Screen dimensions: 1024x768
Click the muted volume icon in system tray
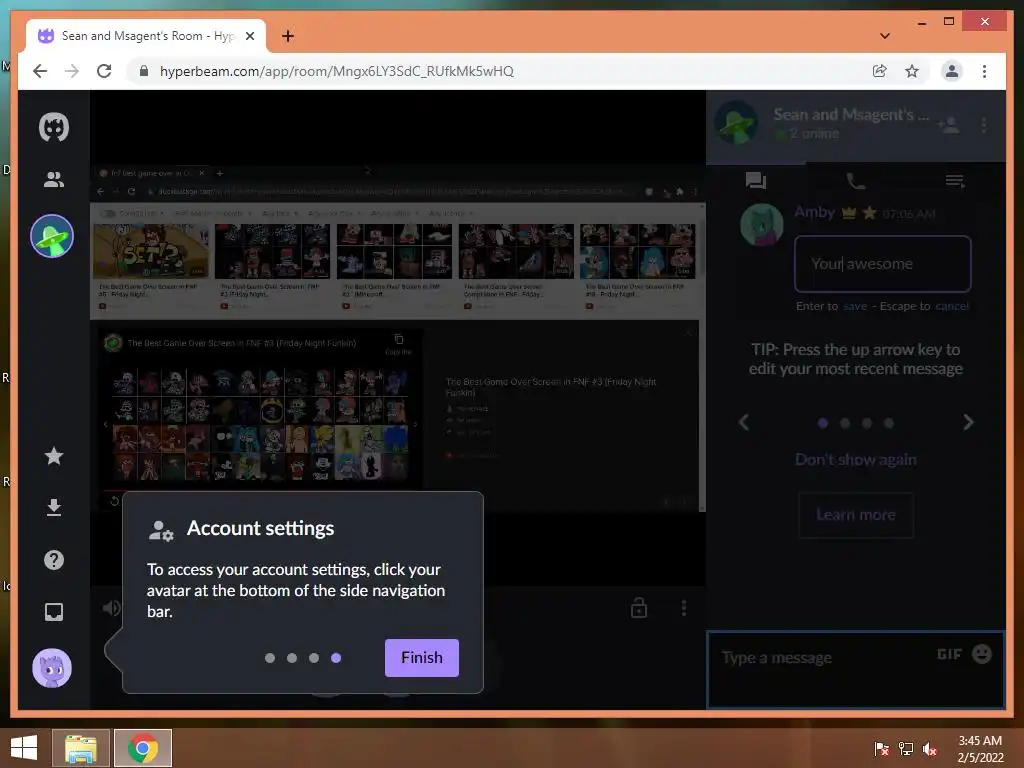point(929,748)
